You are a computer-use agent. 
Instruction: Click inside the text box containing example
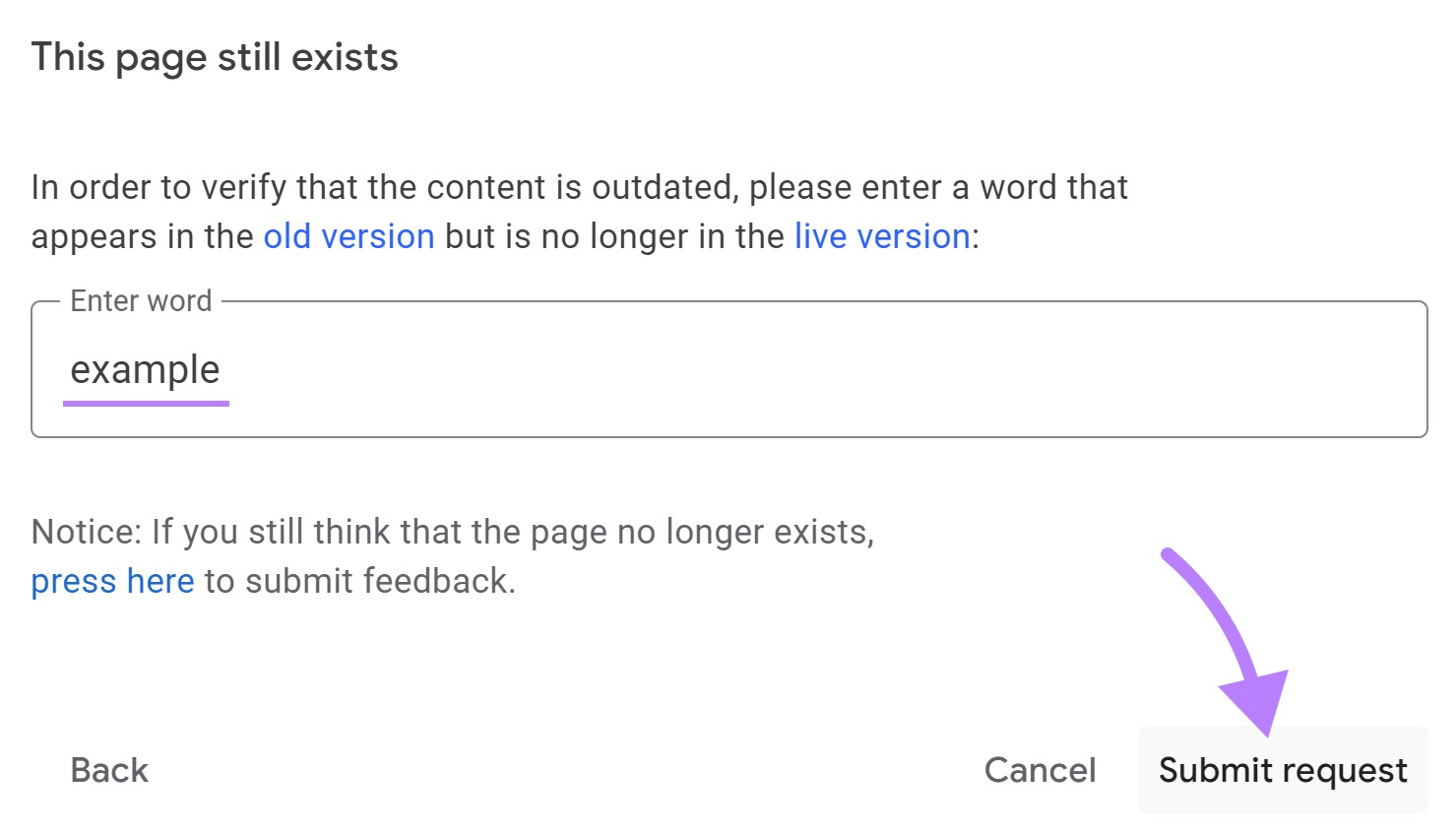point(146,369)
